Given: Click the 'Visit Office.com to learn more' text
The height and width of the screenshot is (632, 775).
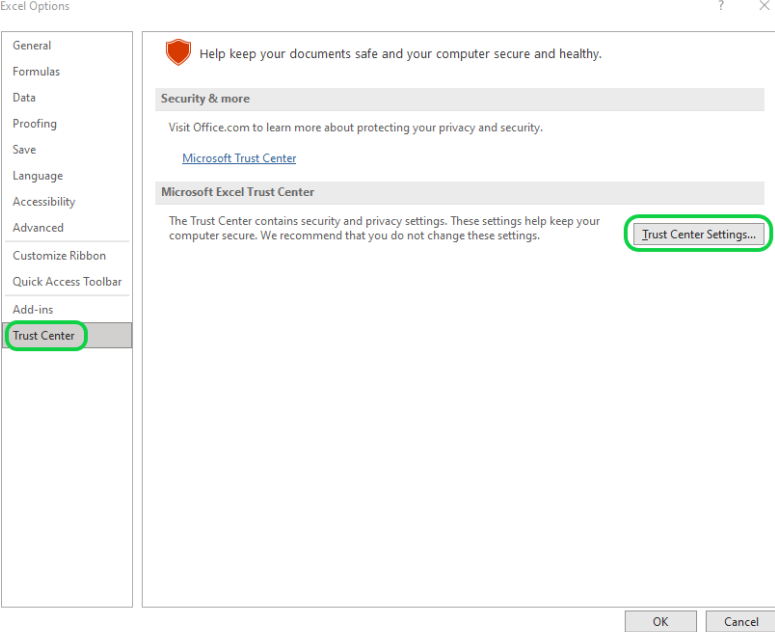Looking at the screenshot, I should [355, 127].
